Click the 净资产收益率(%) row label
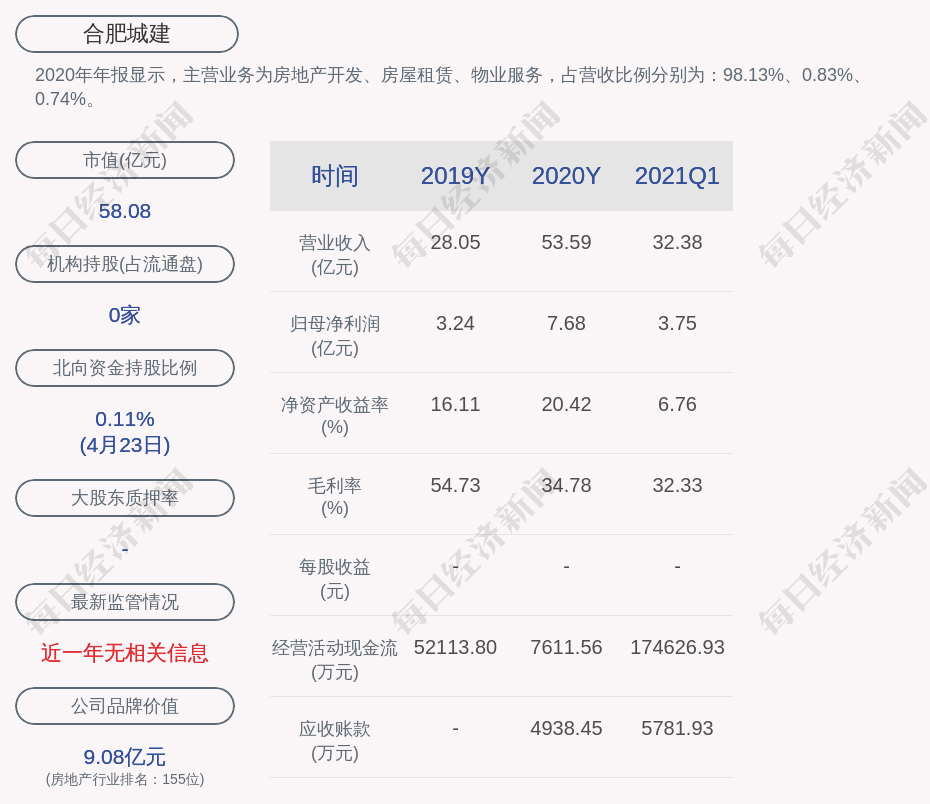The width and height of the screenshot is (930, 804). [x=335, y=416]
